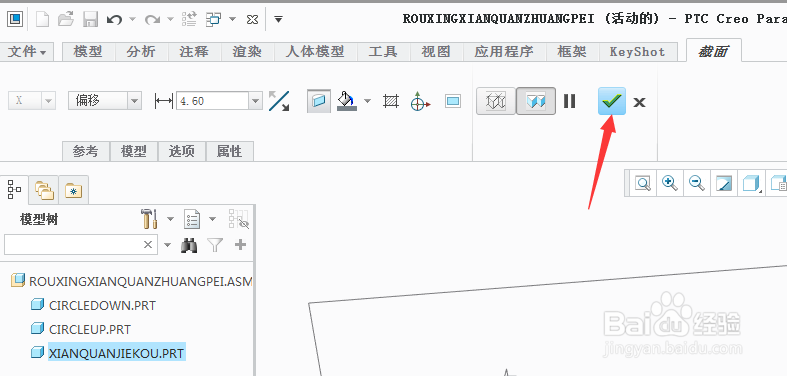Redo the last action
The image size is (787, 376).
152,20
